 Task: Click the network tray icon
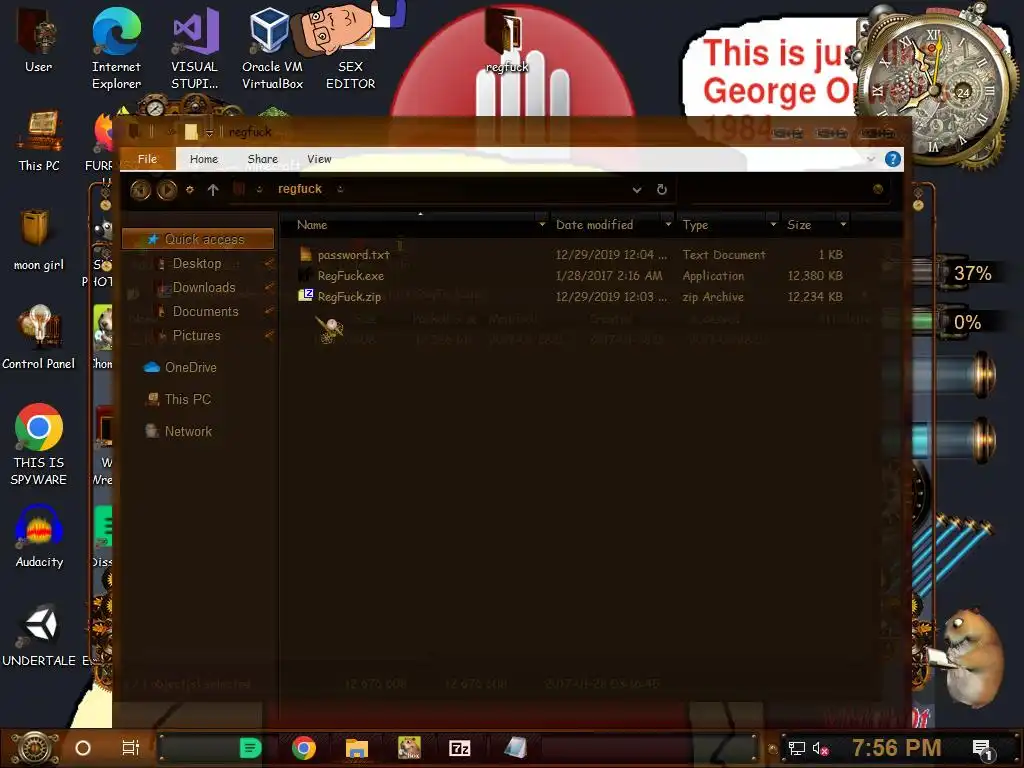796,748
